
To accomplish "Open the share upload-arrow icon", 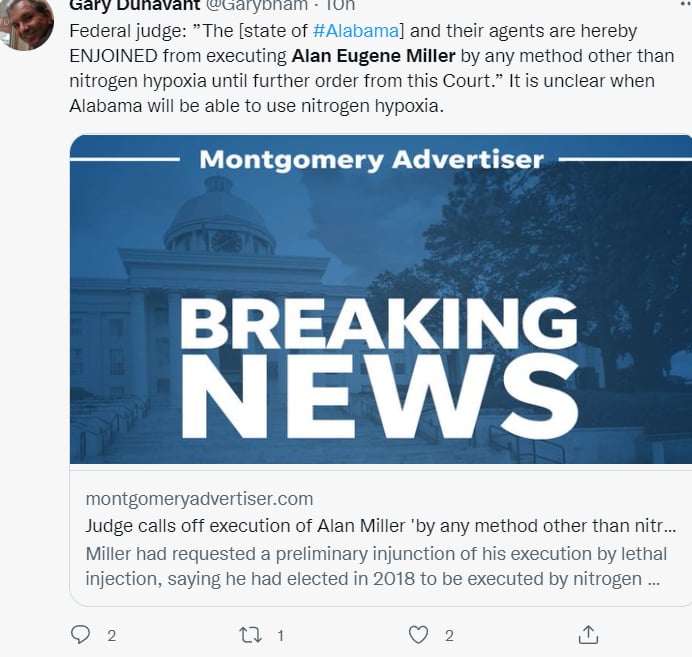I will [588, 634].
